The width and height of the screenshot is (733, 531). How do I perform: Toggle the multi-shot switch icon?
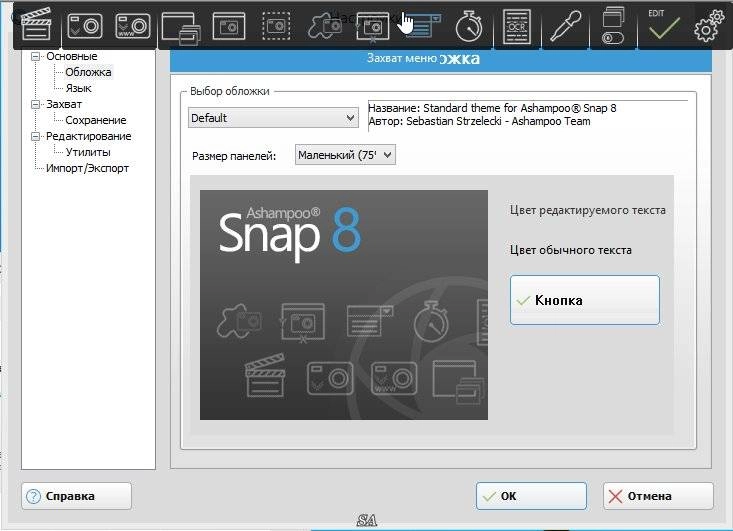(613, 27)
